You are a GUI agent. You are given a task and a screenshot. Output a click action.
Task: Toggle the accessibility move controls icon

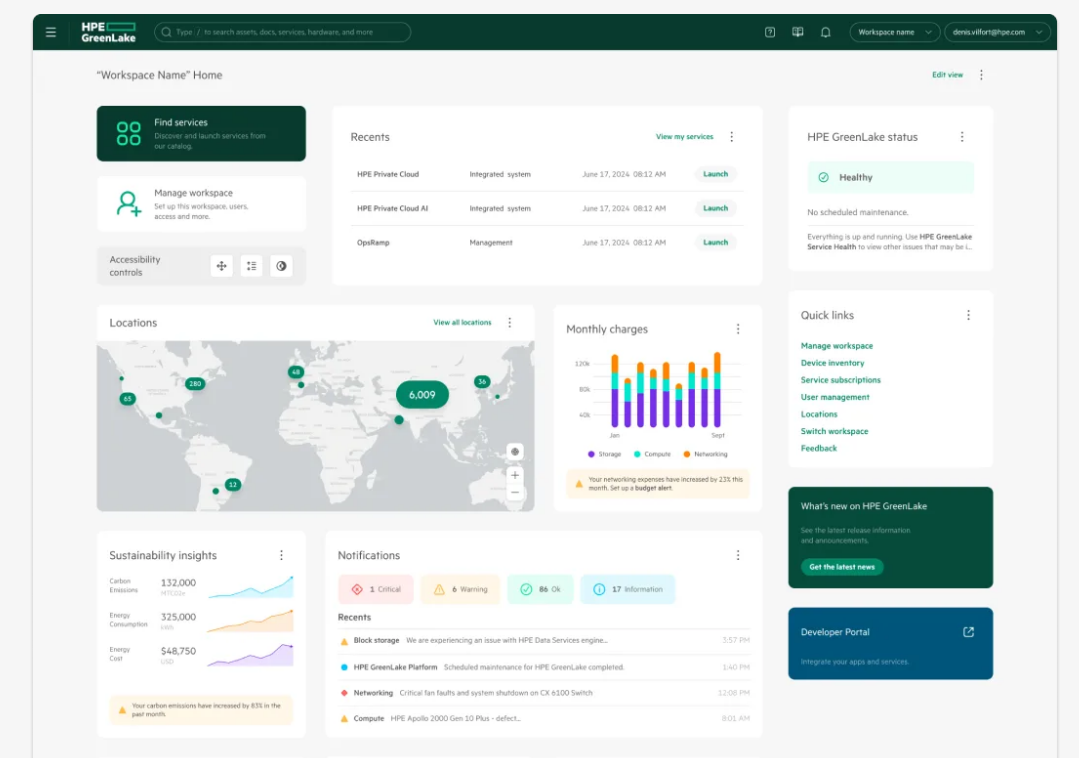pos(222,266)
